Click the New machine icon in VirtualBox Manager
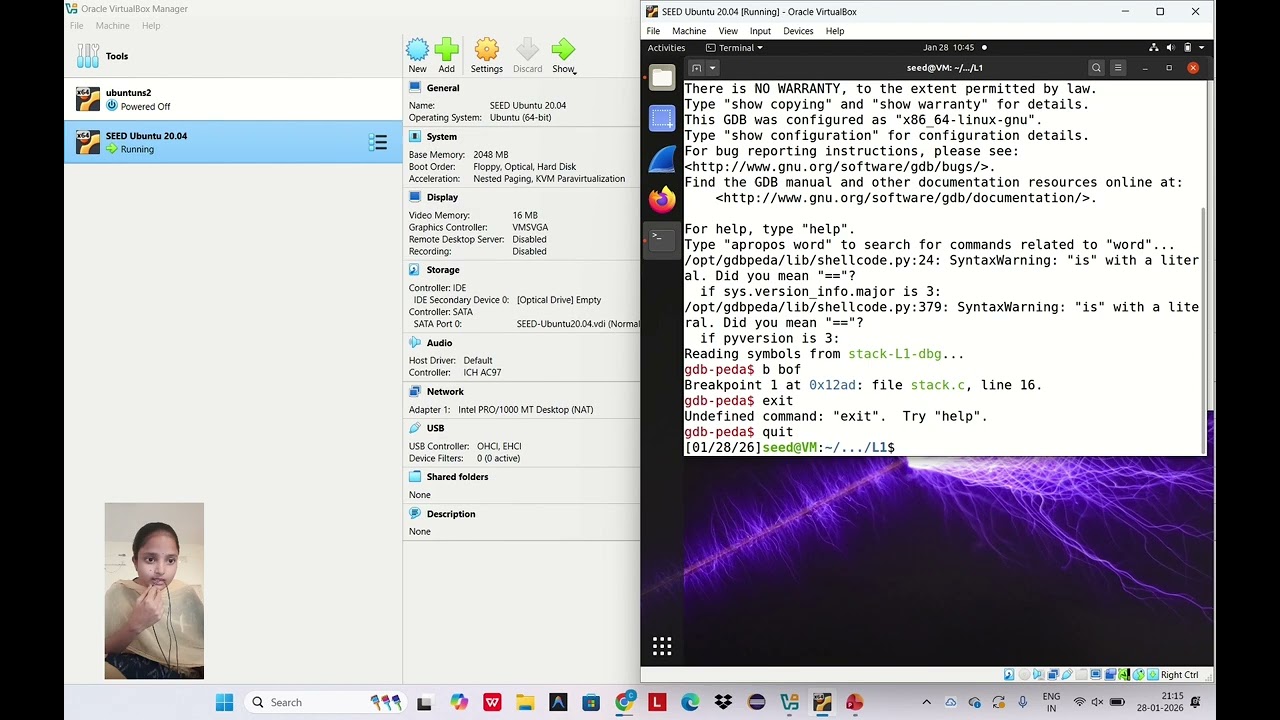Image resolution: width=1280 pixels, height=720 pixels. [x=417, y=49]
